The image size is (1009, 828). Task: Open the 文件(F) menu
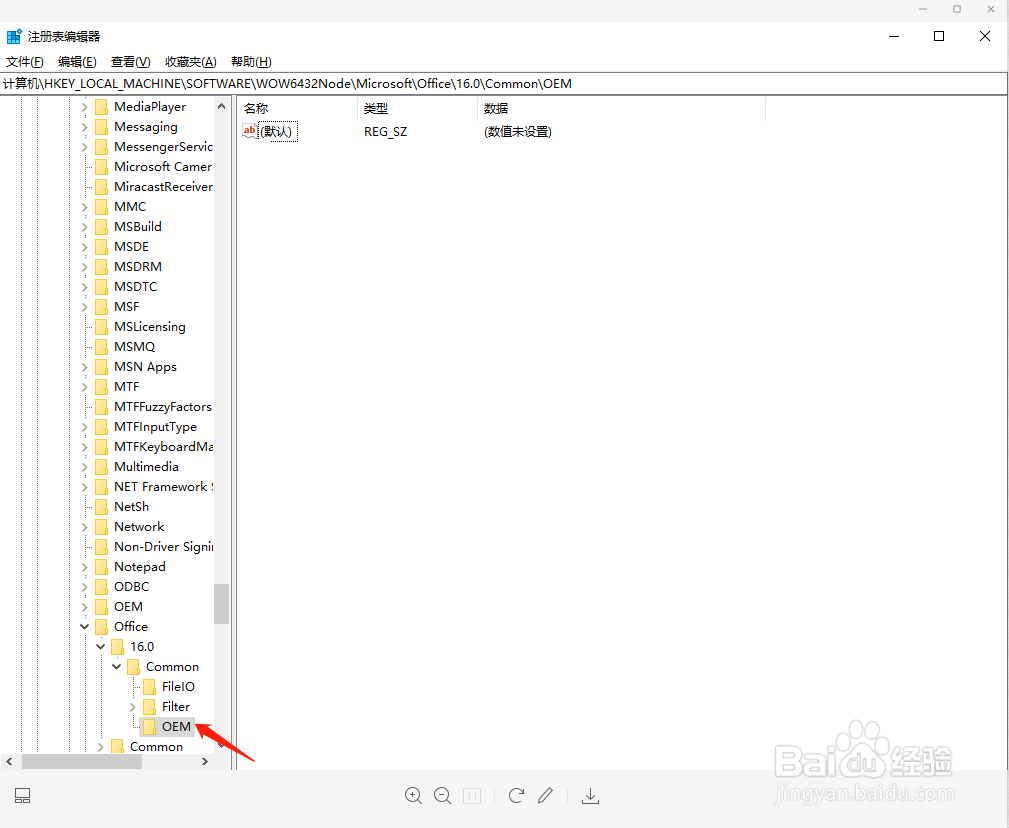click(x=24, y=61)
